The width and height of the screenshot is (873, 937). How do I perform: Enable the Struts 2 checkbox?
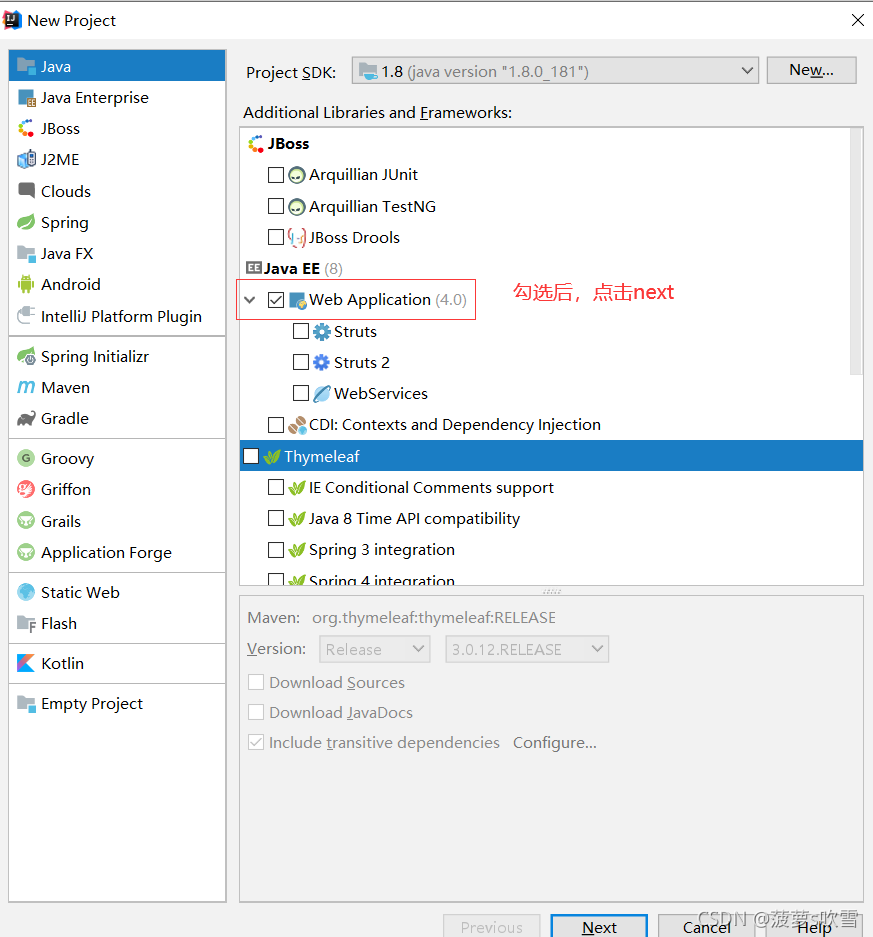pyautogui.click(x=301, y=362)
